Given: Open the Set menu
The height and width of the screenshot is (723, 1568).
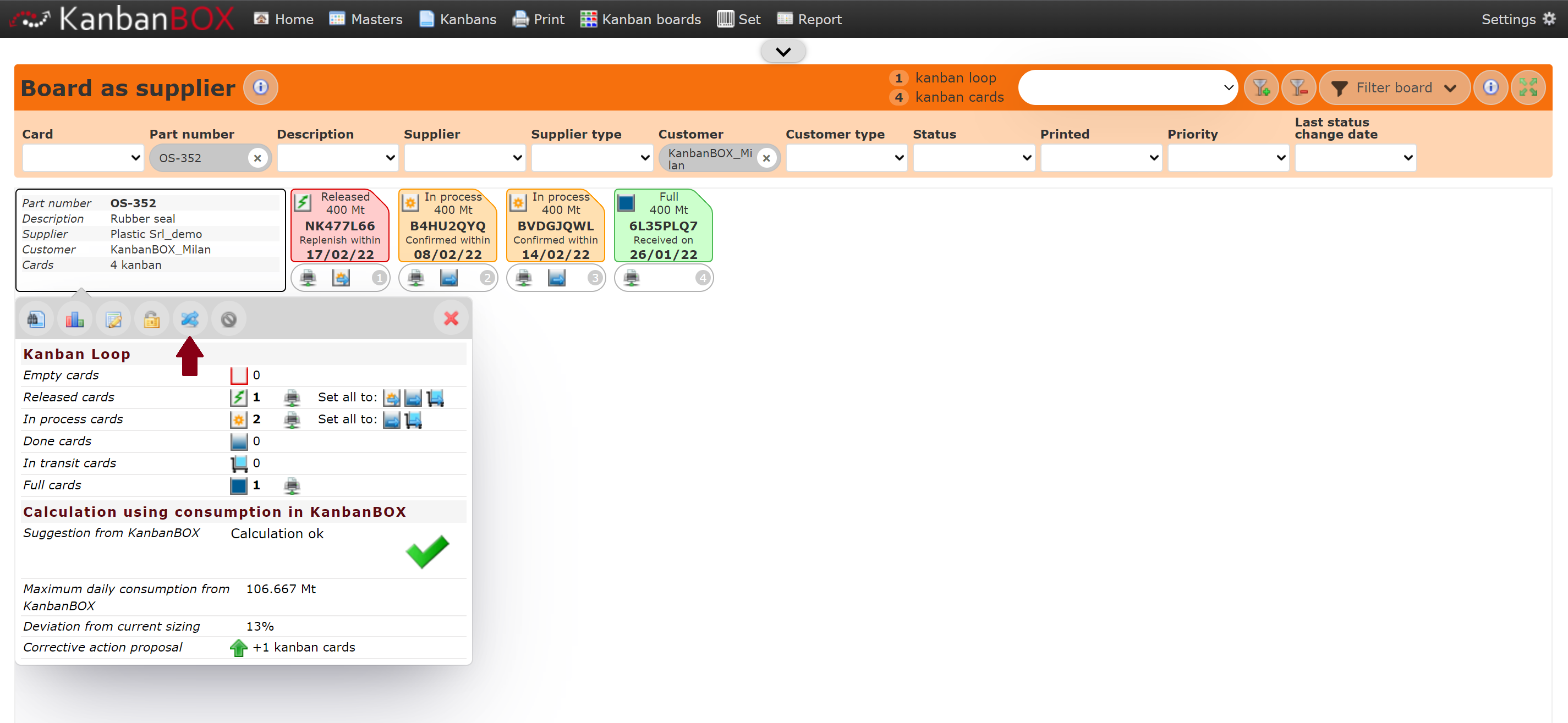Looking at the screenshot, I should tap(738, 19).
